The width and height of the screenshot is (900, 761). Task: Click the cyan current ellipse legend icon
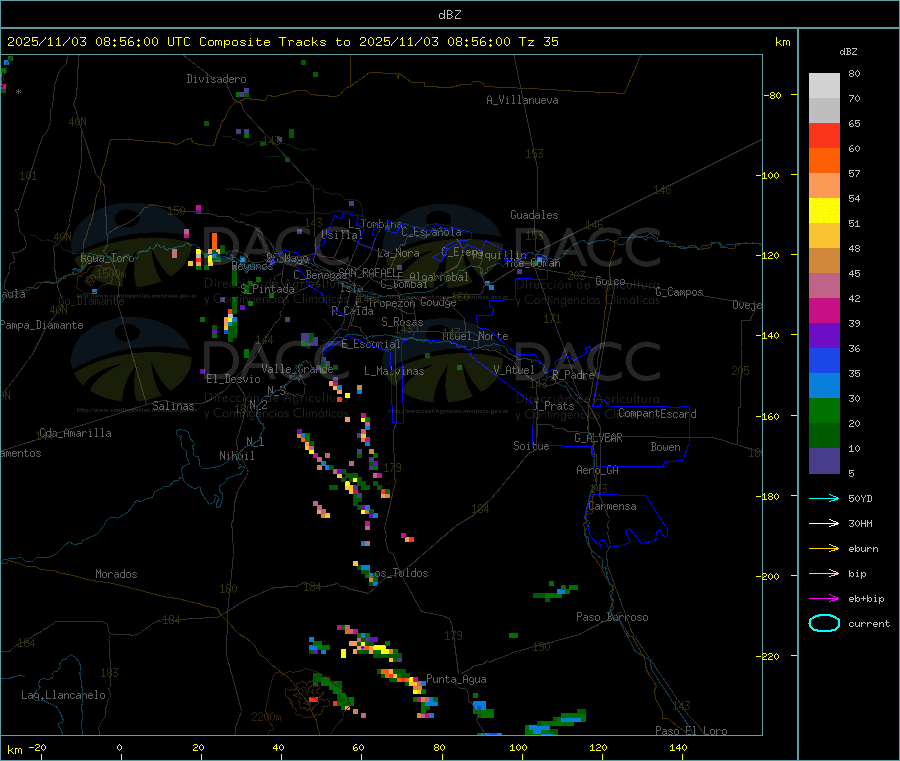[x=824, y=623]
